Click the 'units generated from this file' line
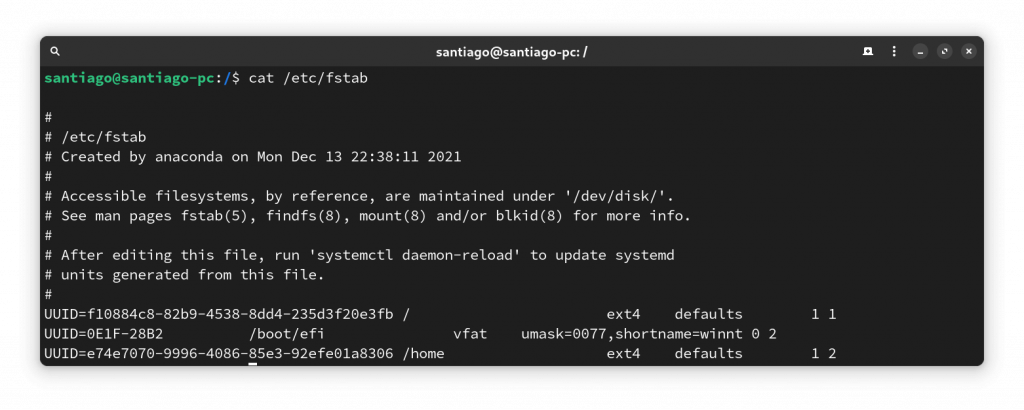The height and width of the screenshot is (410, 1024). coord(185,274)
